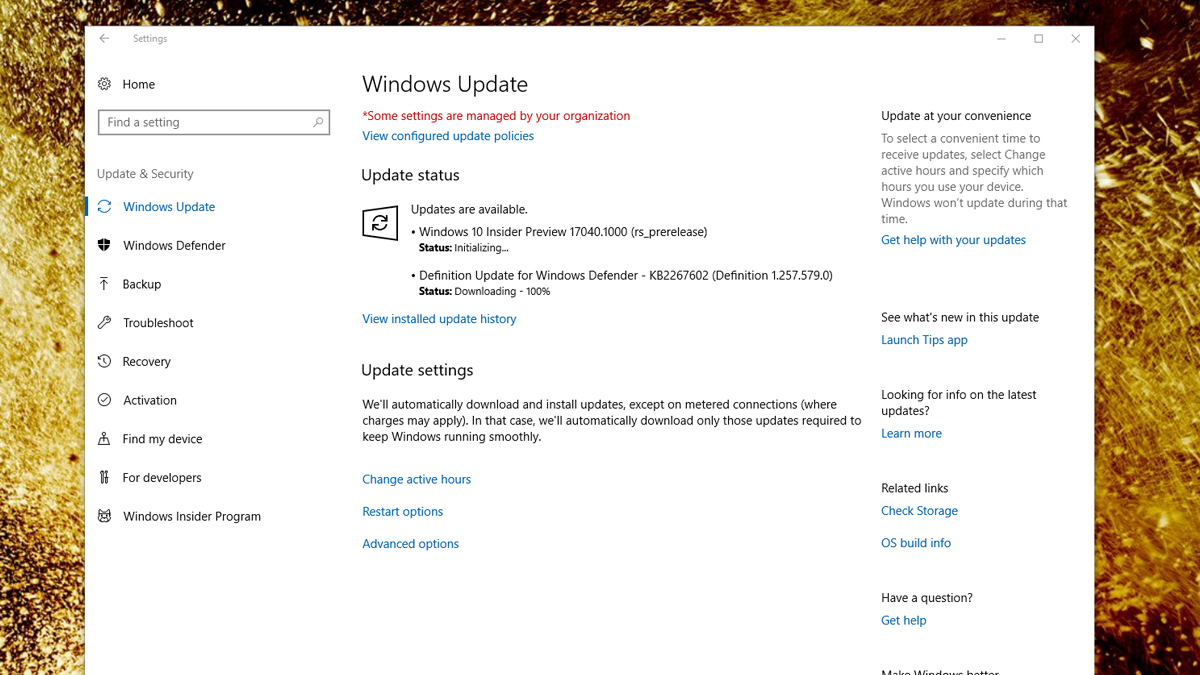Click the search magnifier icon

[x=318, y=122]
